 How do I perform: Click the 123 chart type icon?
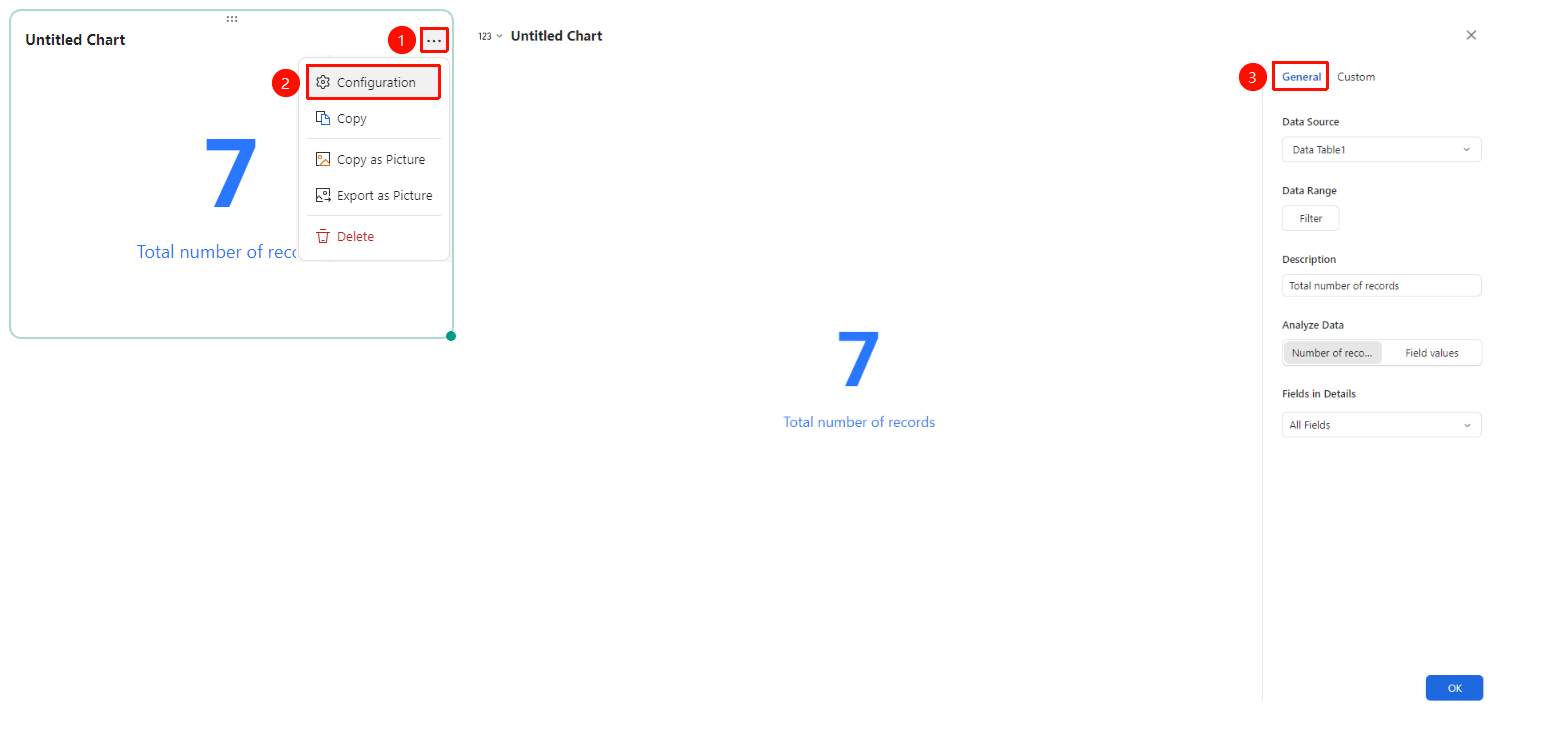(485, 36)
